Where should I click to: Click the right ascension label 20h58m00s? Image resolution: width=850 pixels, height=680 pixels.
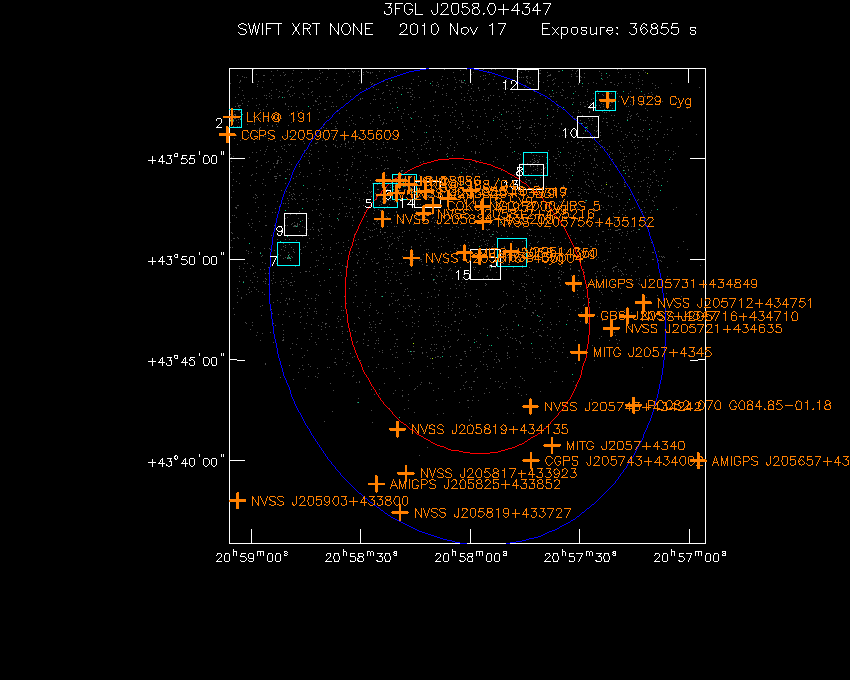(x=471, y=557)
